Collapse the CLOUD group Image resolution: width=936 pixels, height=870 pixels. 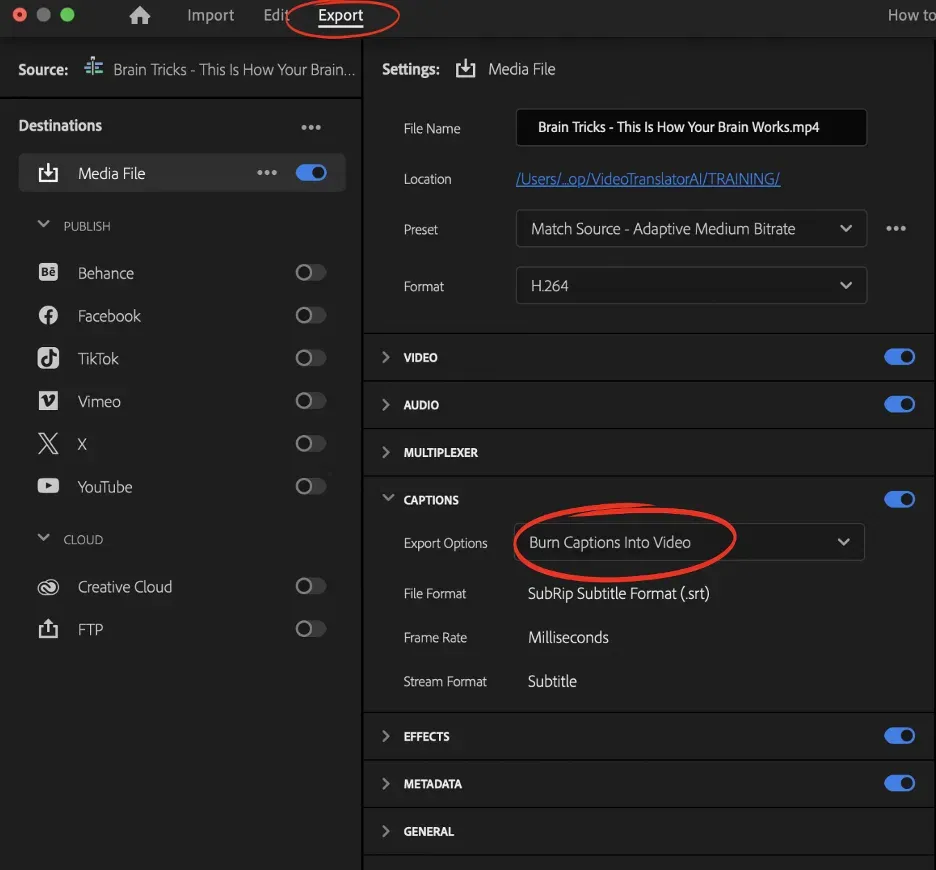click(x=44, y=538)
